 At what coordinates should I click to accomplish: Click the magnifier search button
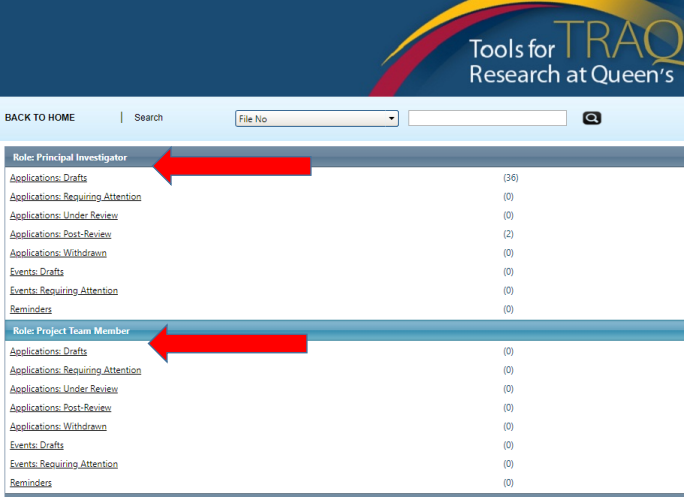click(591, 118)
